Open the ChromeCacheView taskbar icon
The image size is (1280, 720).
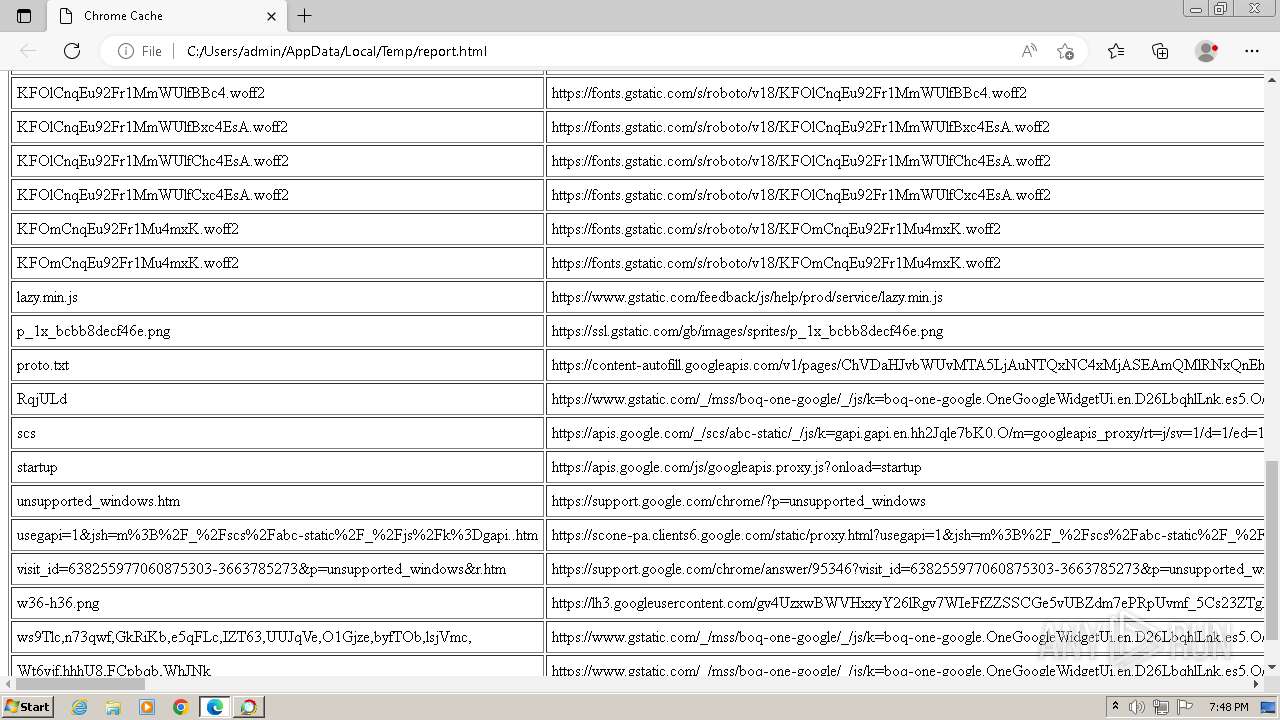[249, 707]
